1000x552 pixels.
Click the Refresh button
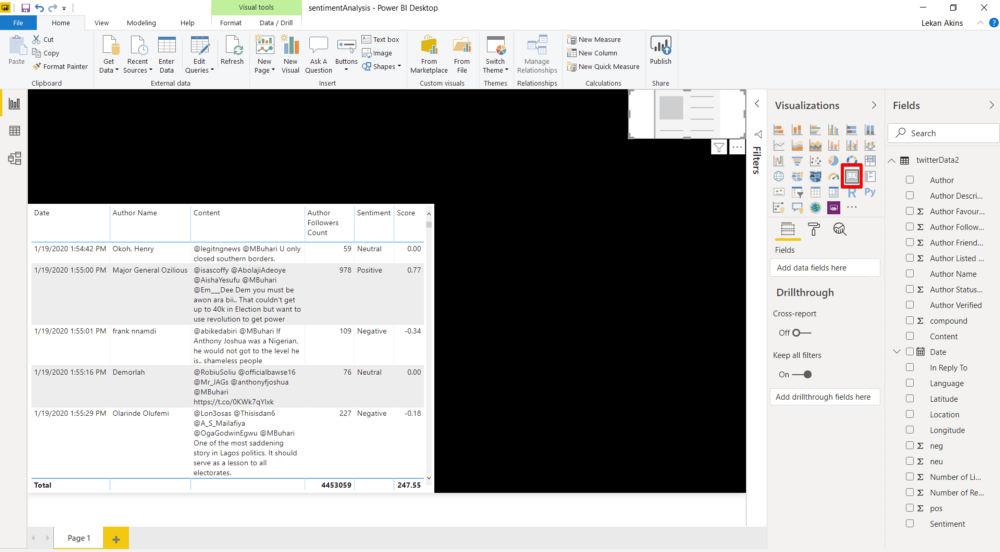point(232,51)
